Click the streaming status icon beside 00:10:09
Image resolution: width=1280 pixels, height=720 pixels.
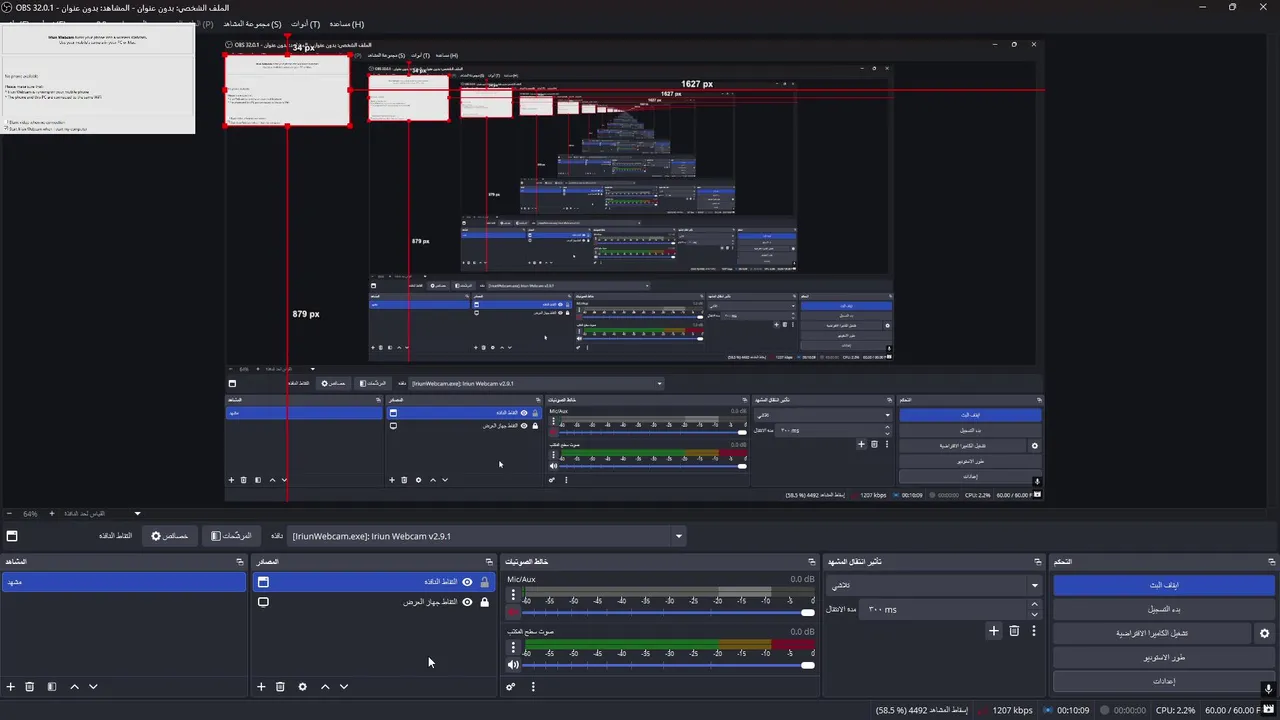coord(1048,710)
